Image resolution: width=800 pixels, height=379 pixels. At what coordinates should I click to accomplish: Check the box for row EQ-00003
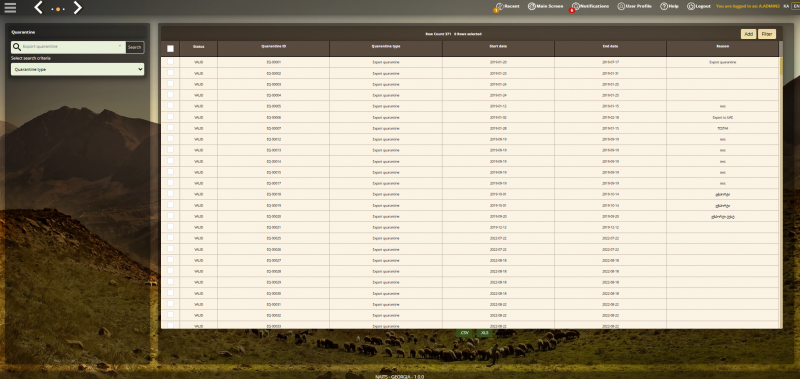click(x=170, y=84)
